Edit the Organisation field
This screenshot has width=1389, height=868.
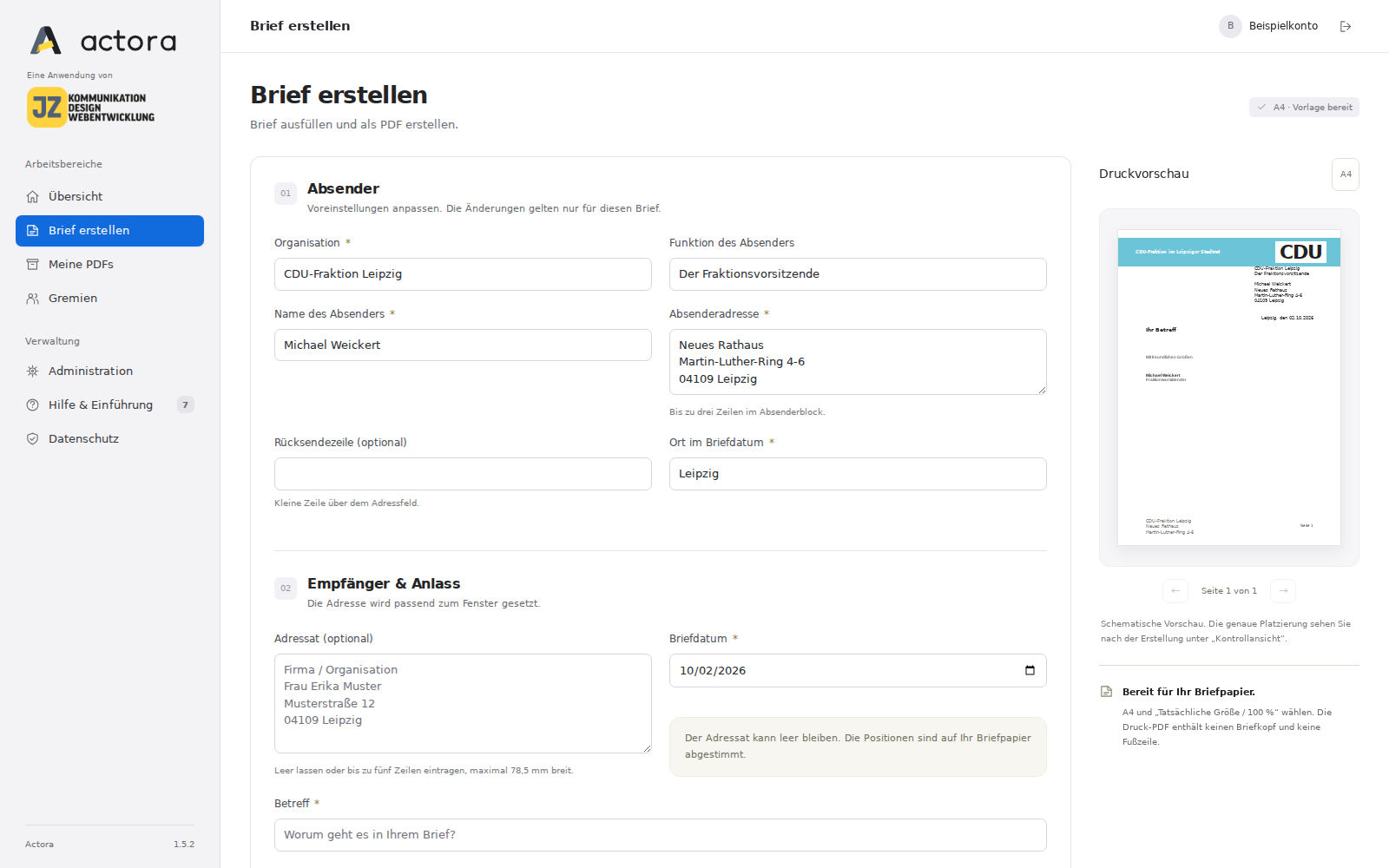pos(463,274)
